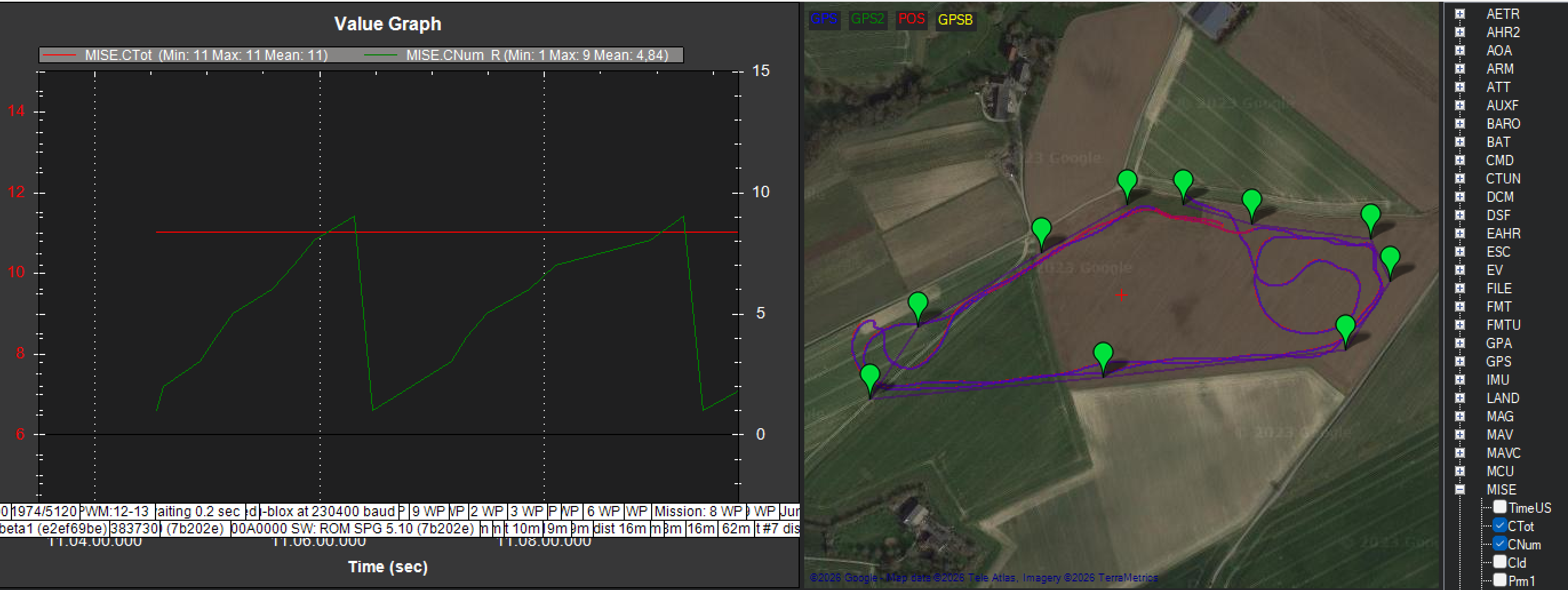The image size is (1568, 590).
Task: Collapse the MISE tree node
Action: [1459, 489]
